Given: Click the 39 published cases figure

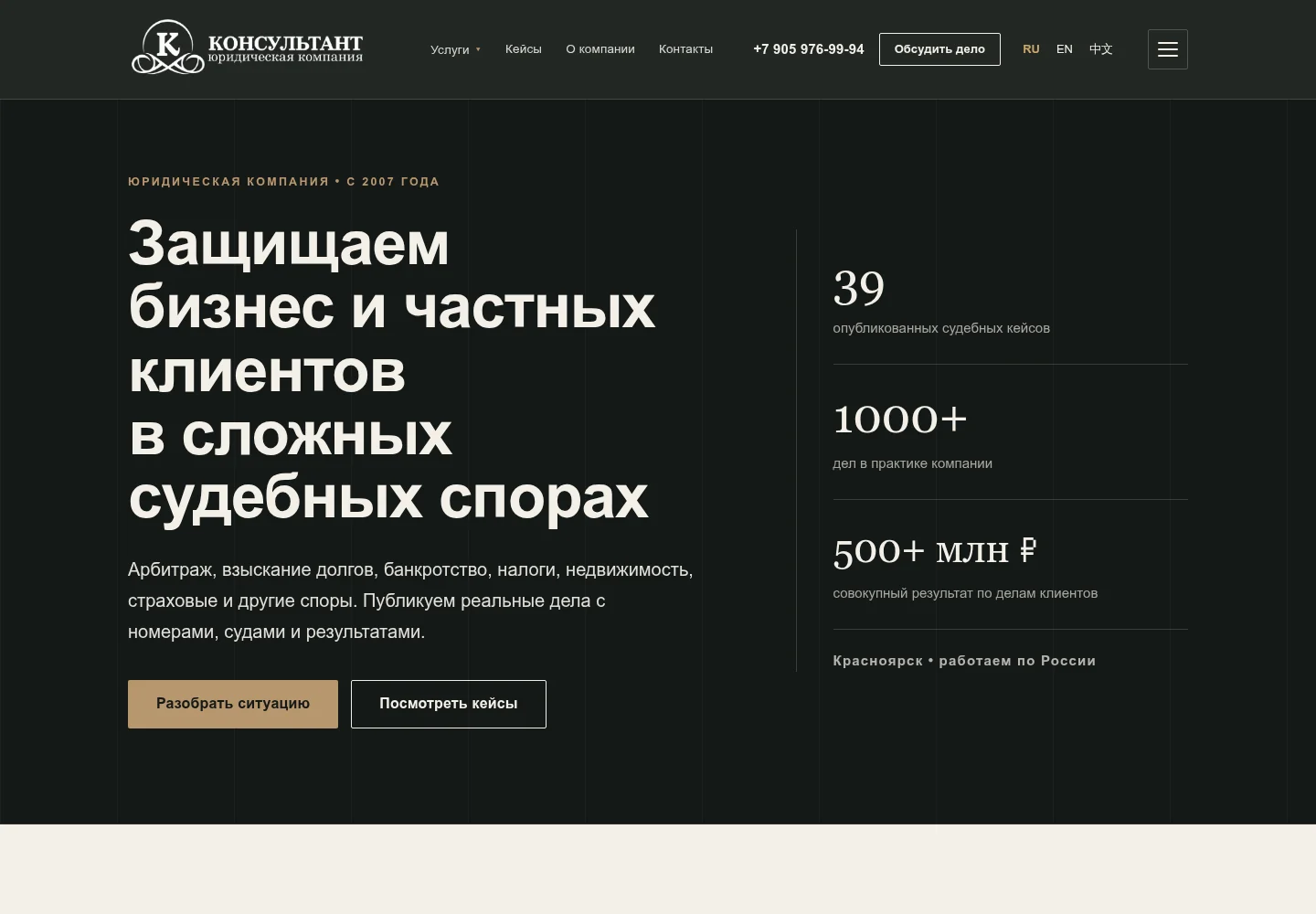Looking at the screenshot, I should [x=859, y=289].
